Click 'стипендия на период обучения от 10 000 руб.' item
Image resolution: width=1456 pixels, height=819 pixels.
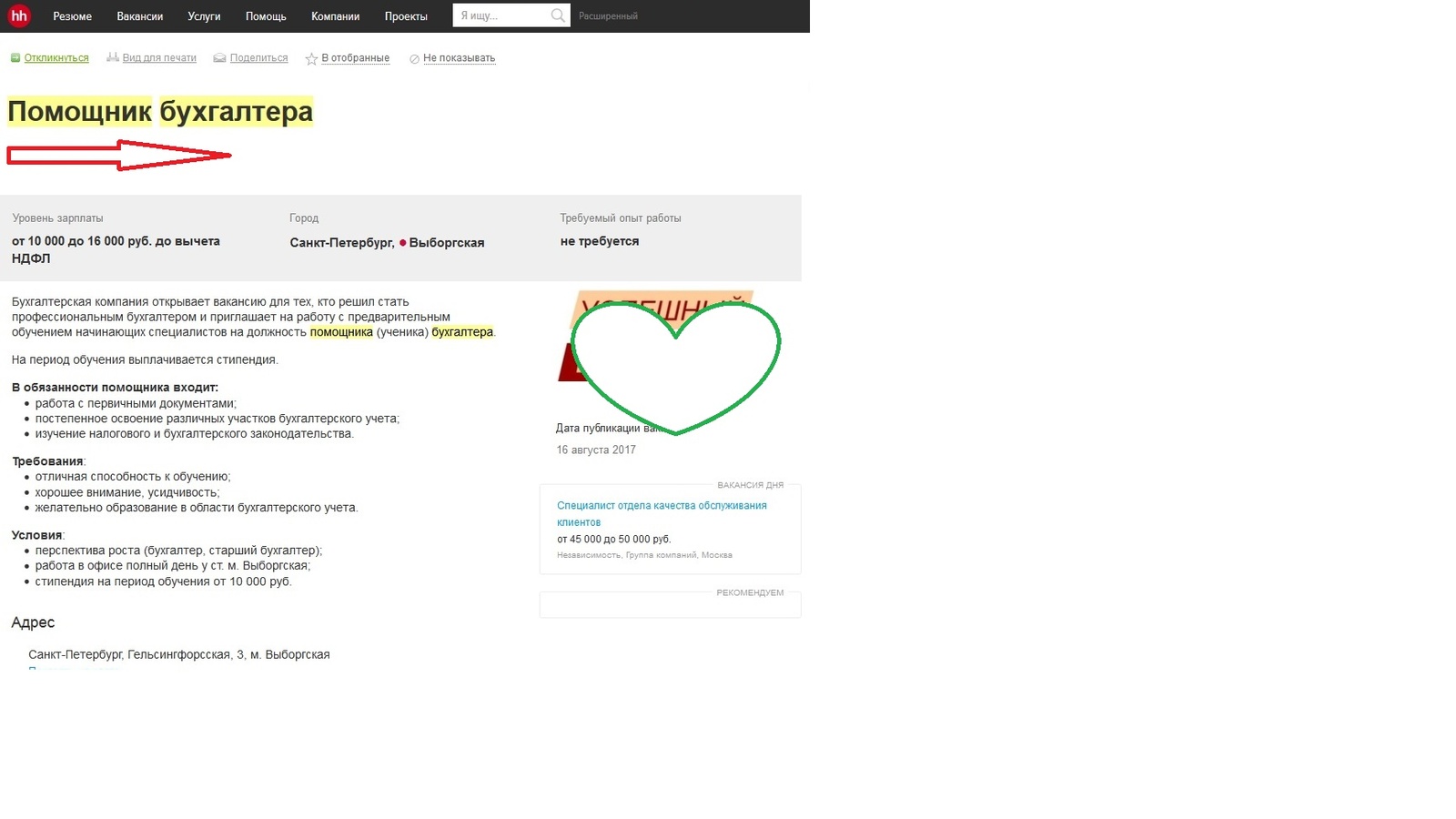164,581
